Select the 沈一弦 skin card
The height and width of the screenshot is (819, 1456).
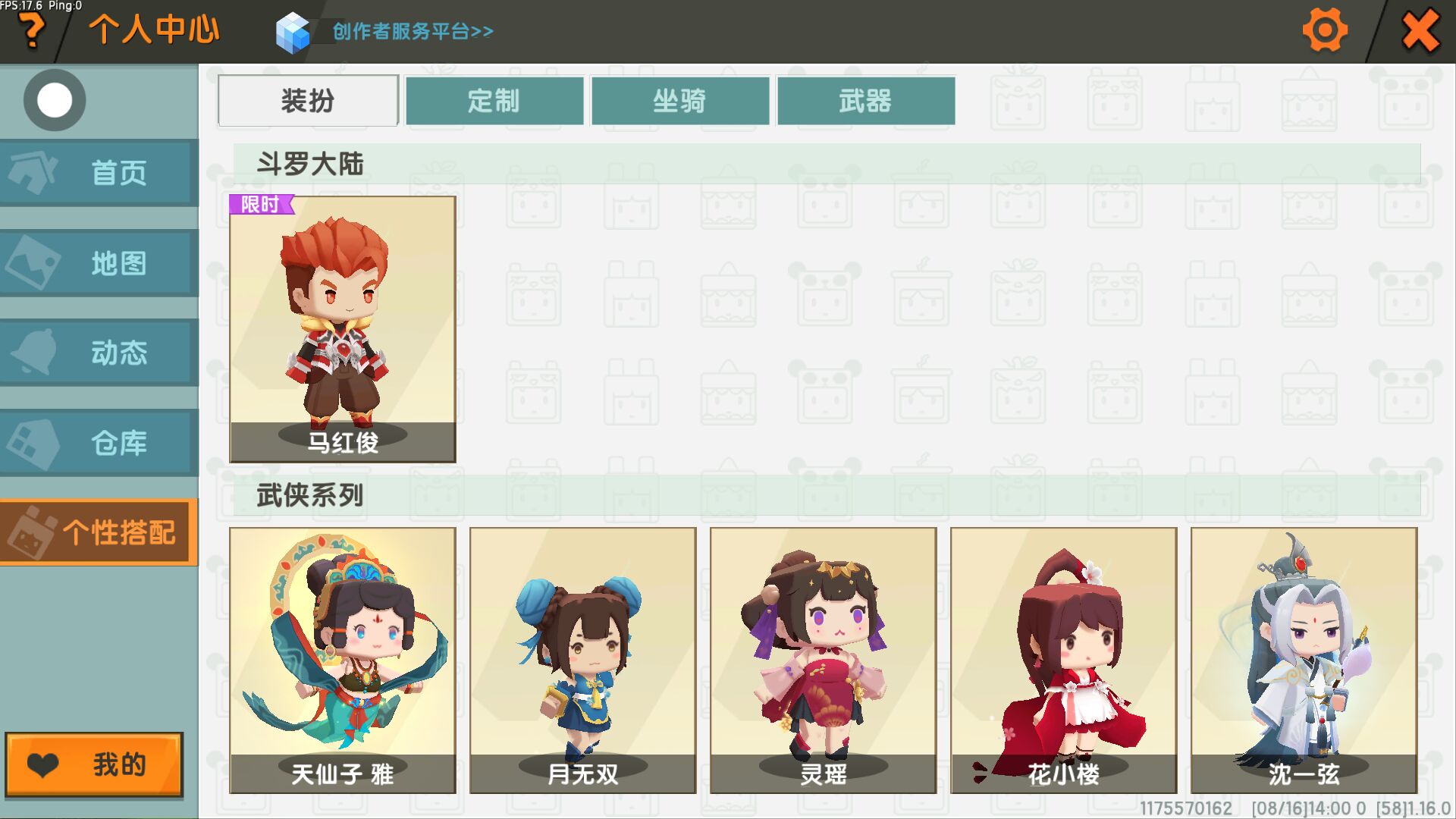(x=1304, y=661)
